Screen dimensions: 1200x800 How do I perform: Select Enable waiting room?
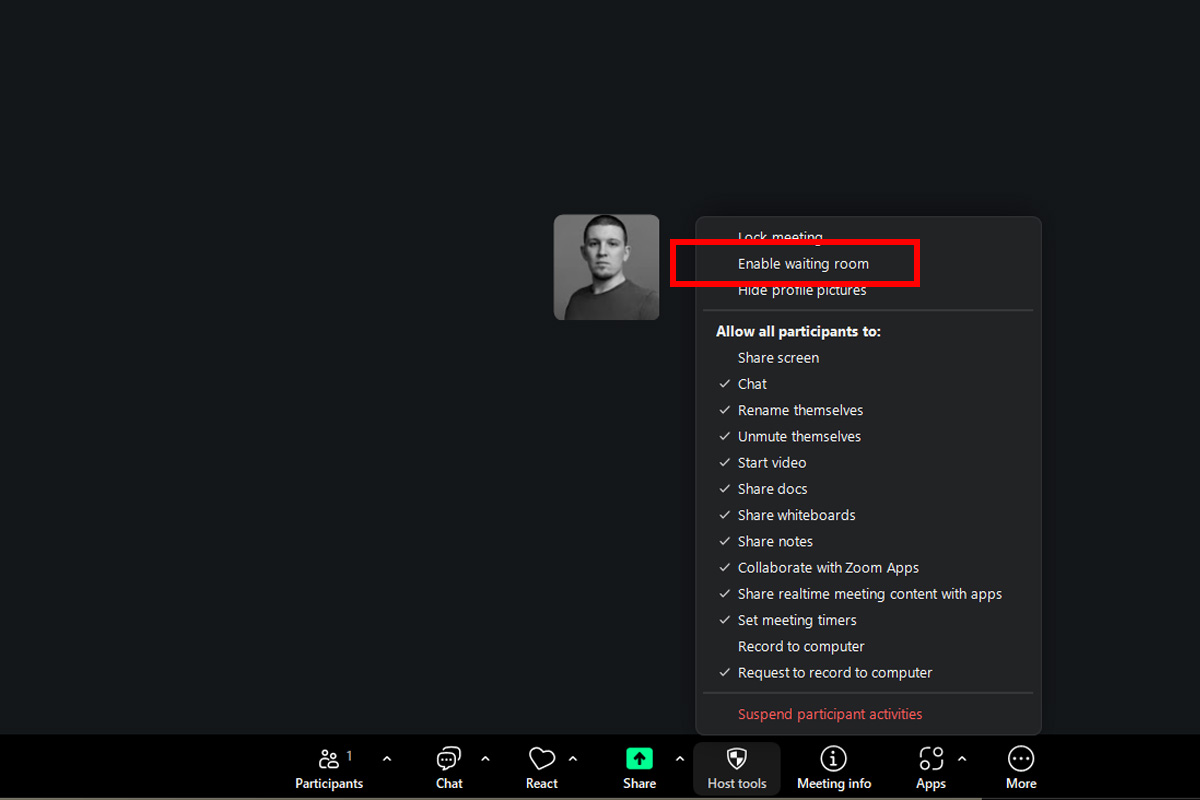(x=803, y=264)
